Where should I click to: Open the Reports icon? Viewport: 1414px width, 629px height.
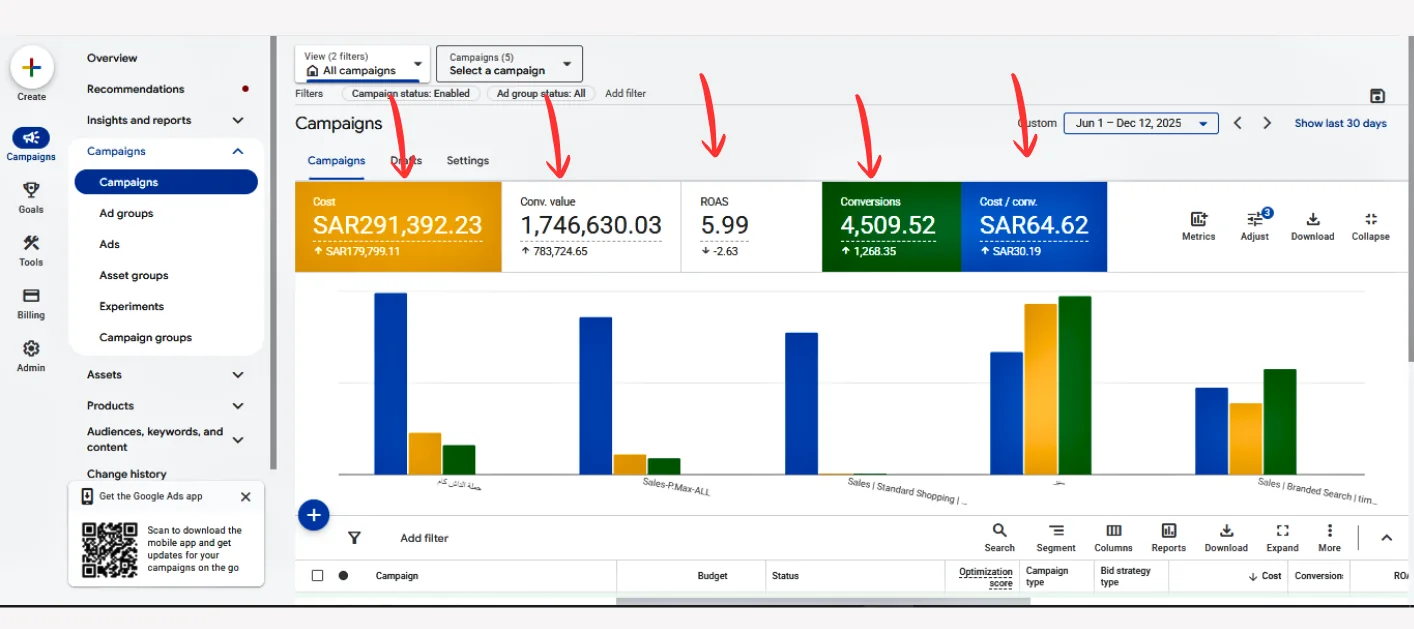tap(1168, 531)
